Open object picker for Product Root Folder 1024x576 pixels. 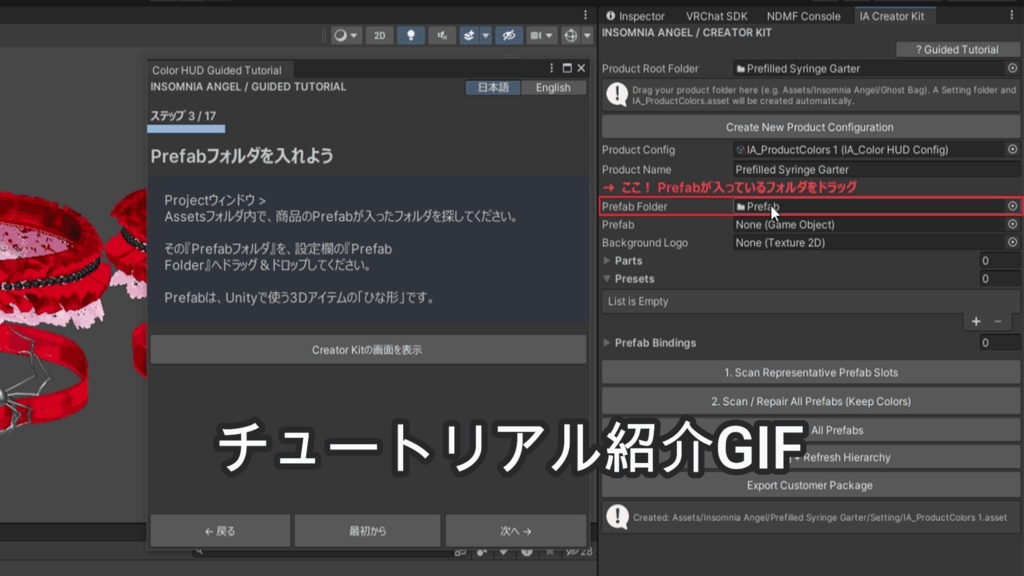(x=1012, y=68)
